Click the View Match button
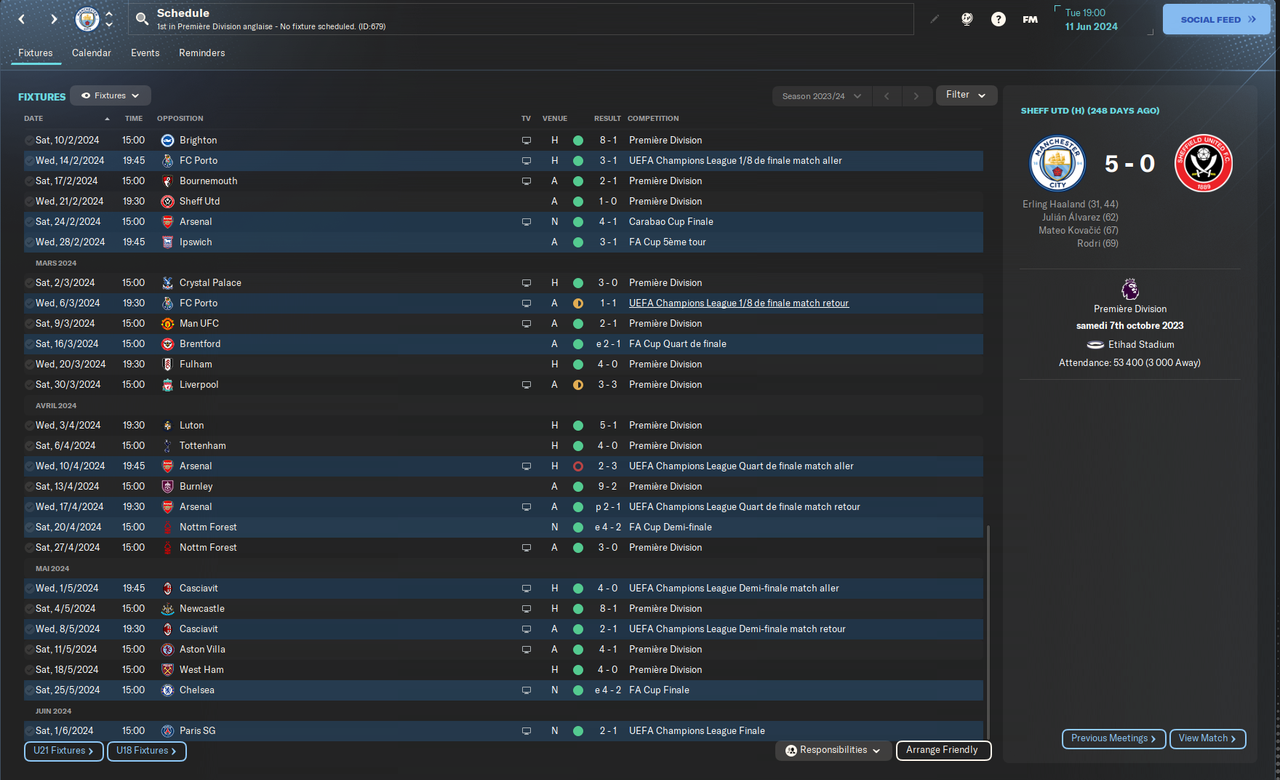Screen dimensions: 1280x780 click(1208, 739)
